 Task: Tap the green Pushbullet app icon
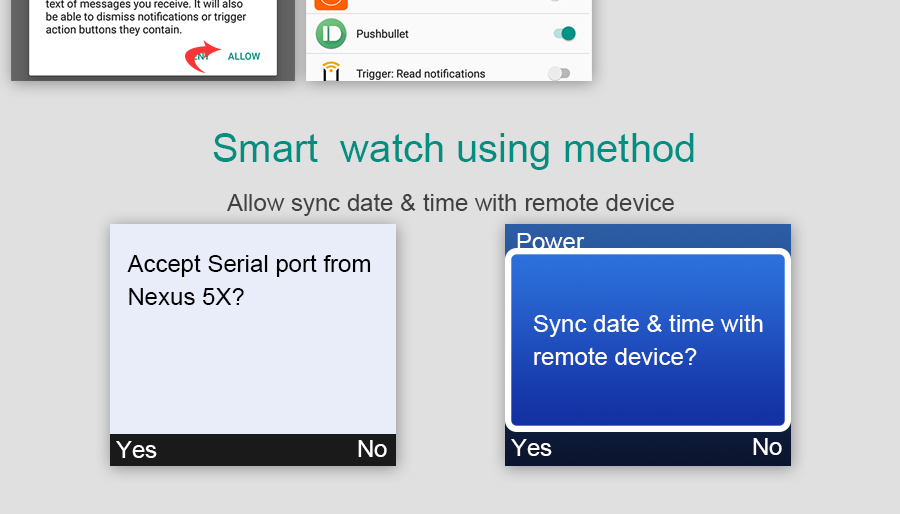[x=331, y=34]
